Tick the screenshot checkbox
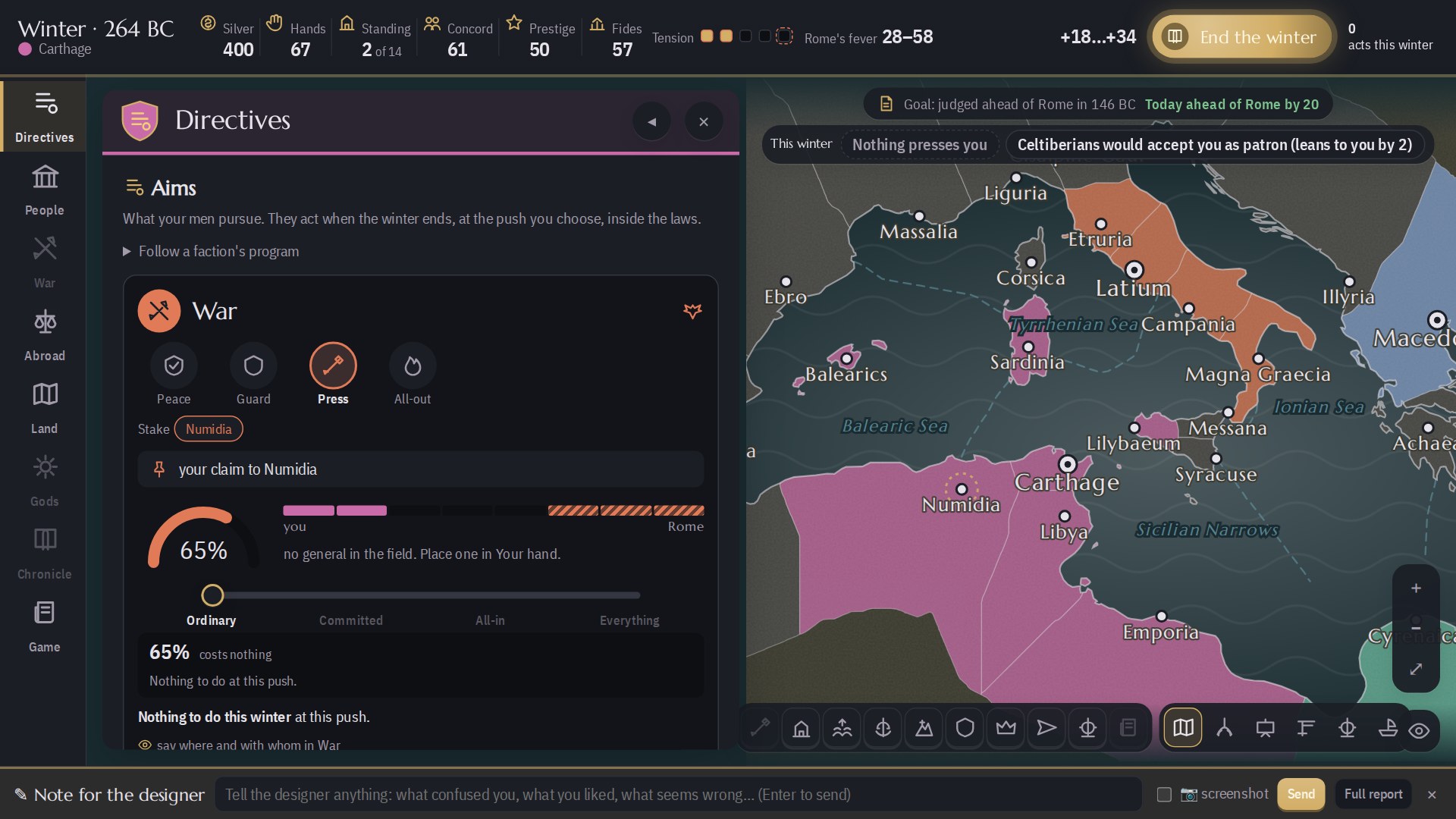 [x=1164, y=794]
